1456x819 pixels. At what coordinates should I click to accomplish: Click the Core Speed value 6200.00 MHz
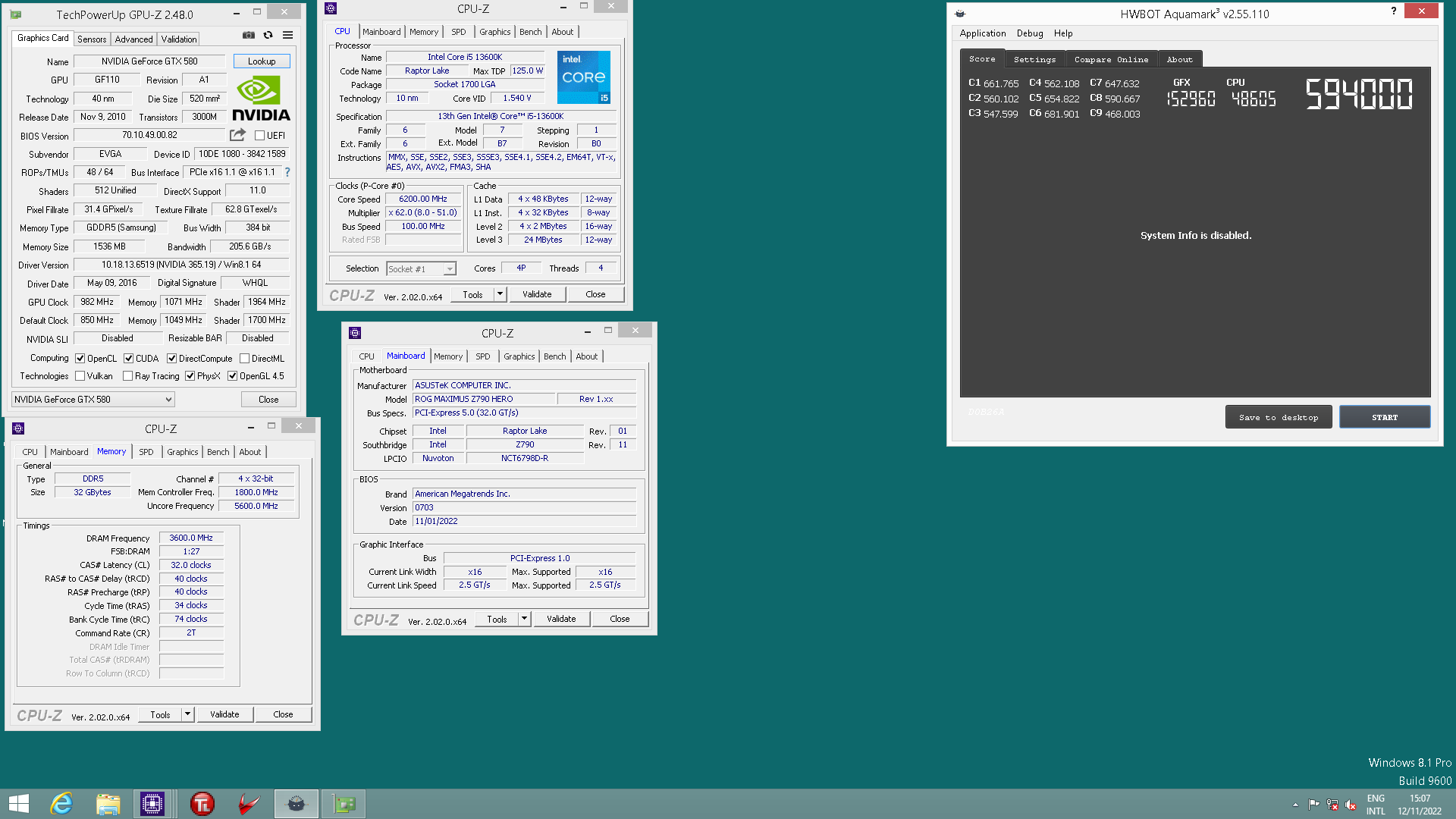point(423,199)
